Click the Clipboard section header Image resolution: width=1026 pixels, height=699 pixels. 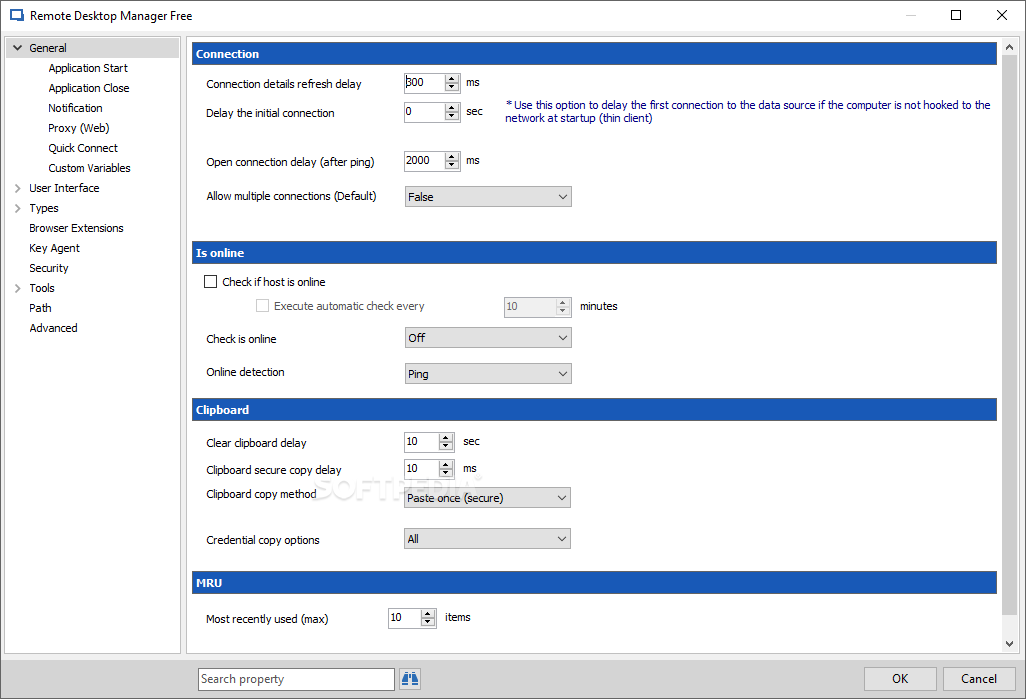pos(594,410)
